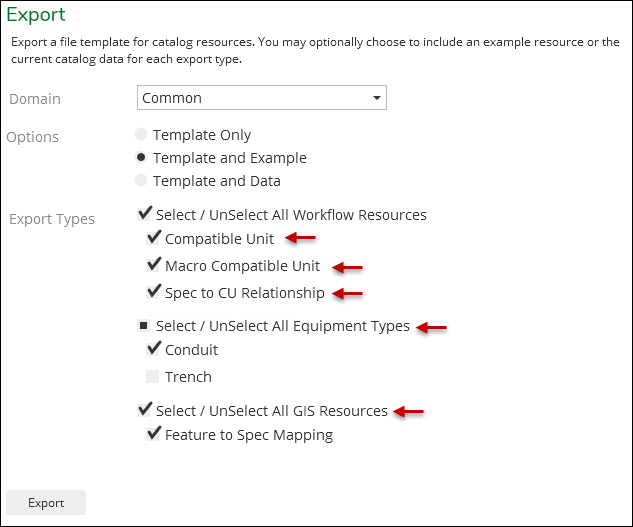Image resolution: width=633 pixels, height=527 pixels.
Task: Click the Export button
Action: click(46, 502)
